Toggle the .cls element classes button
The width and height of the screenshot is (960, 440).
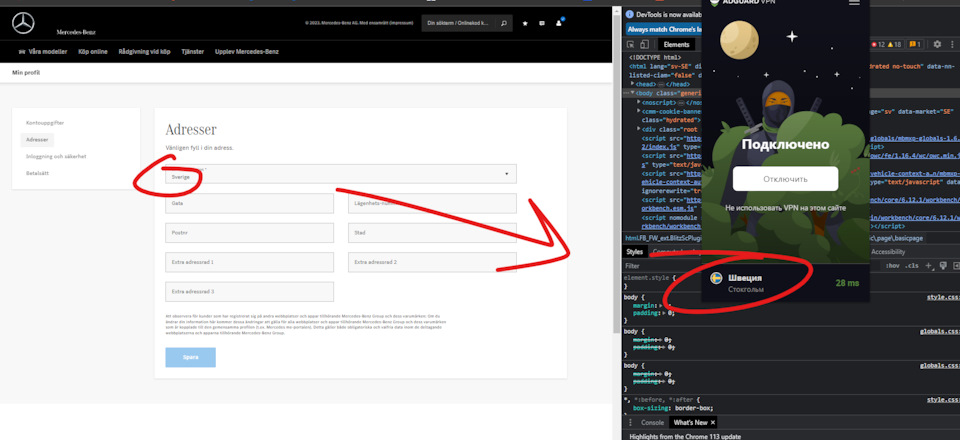coord(912,266)
